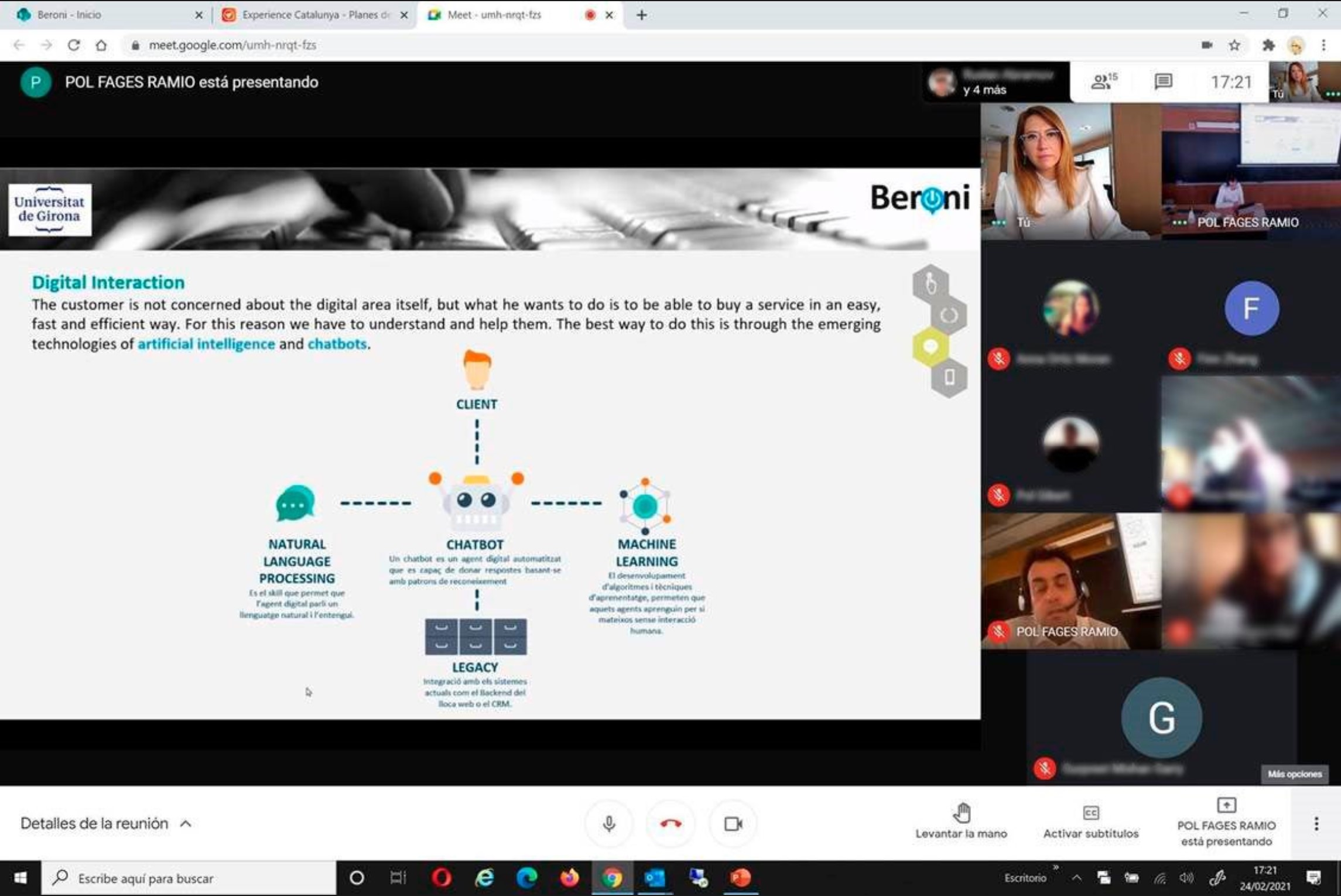Switch to the Experience Catalunya tab
This screenshot has width=1341, height=896.
tap(310, 15)
